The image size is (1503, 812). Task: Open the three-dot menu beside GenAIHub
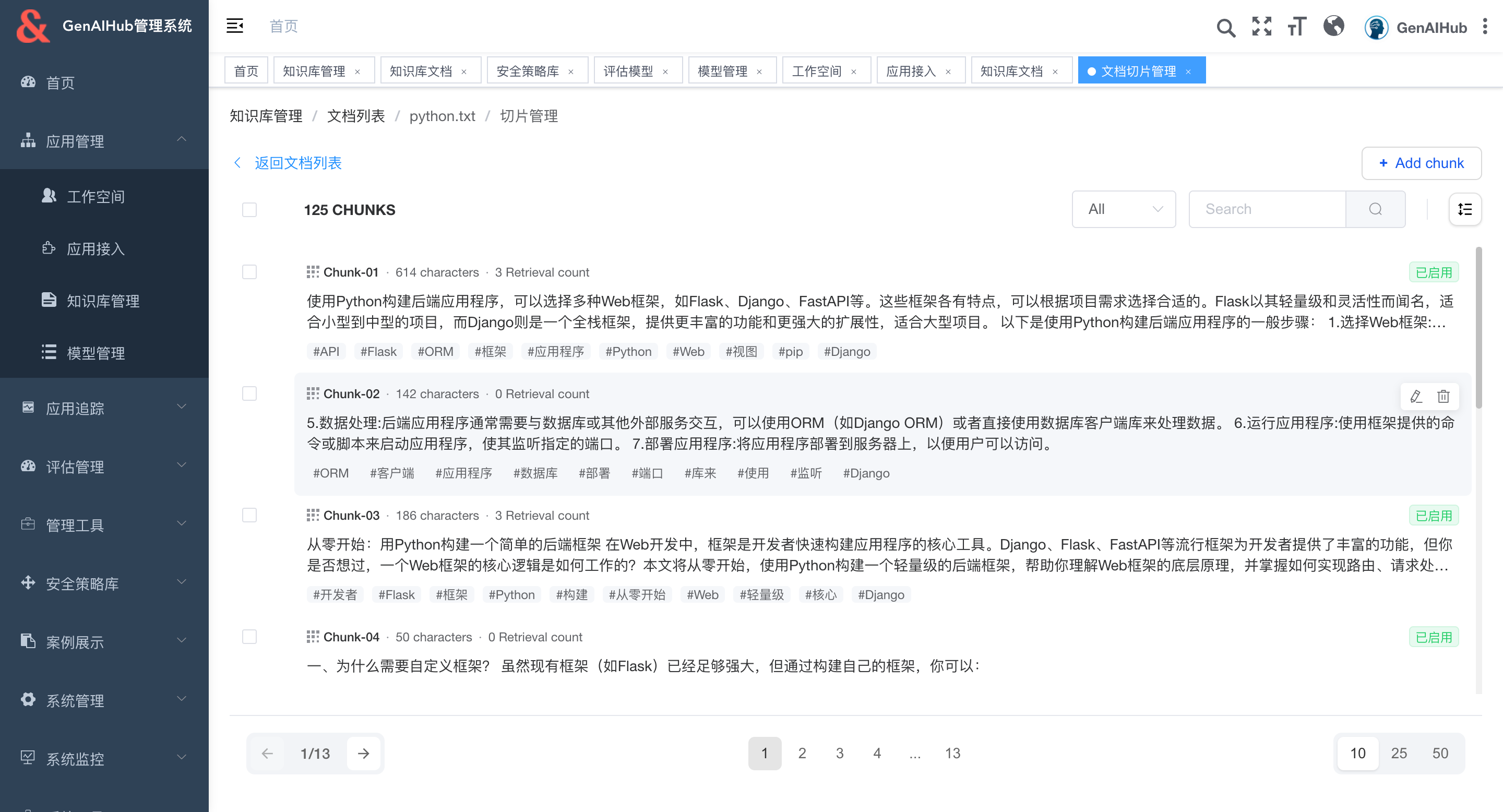click(x=1485, y=27)
